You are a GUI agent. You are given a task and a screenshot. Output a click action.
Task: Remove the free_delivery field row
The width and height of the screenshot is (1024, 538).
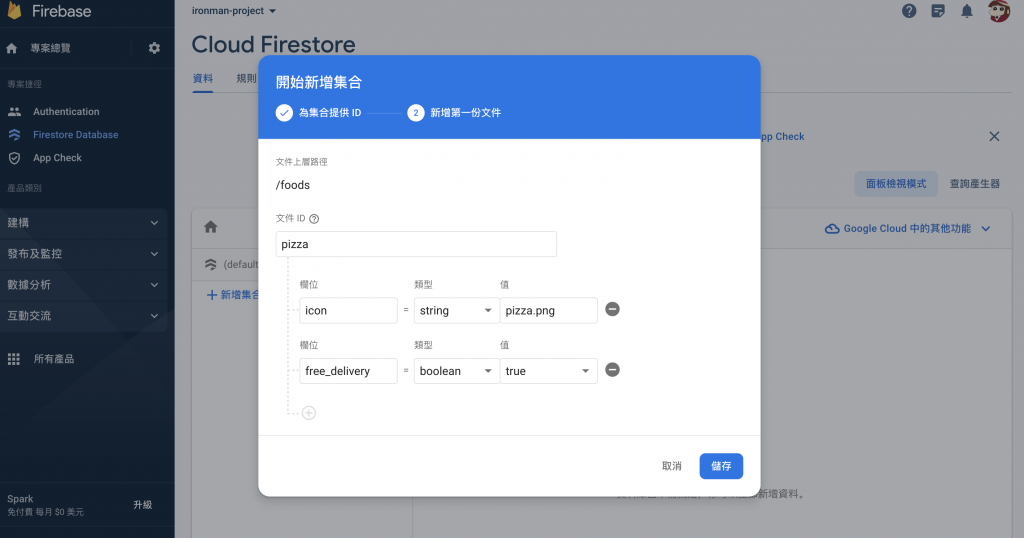point(612,370)
